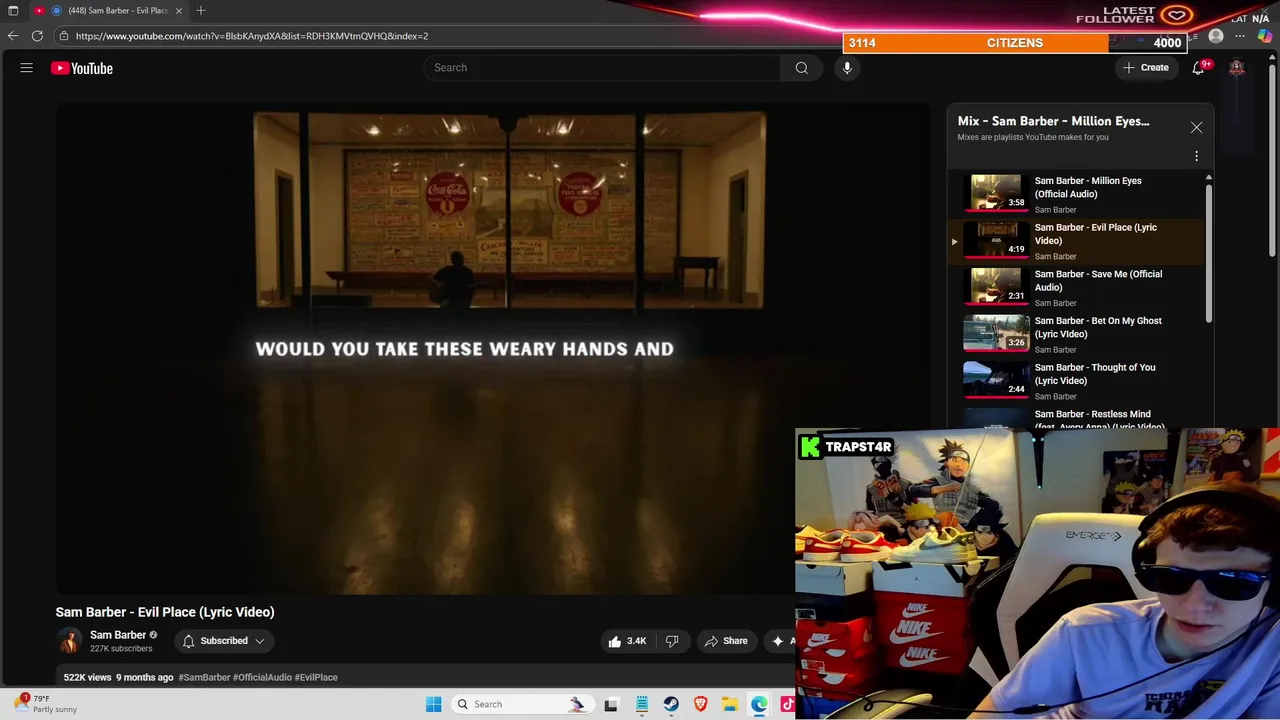Open the Edge profile icon
The image size is (1280, 720).
pyautogui.click(x=1216, y=36)
